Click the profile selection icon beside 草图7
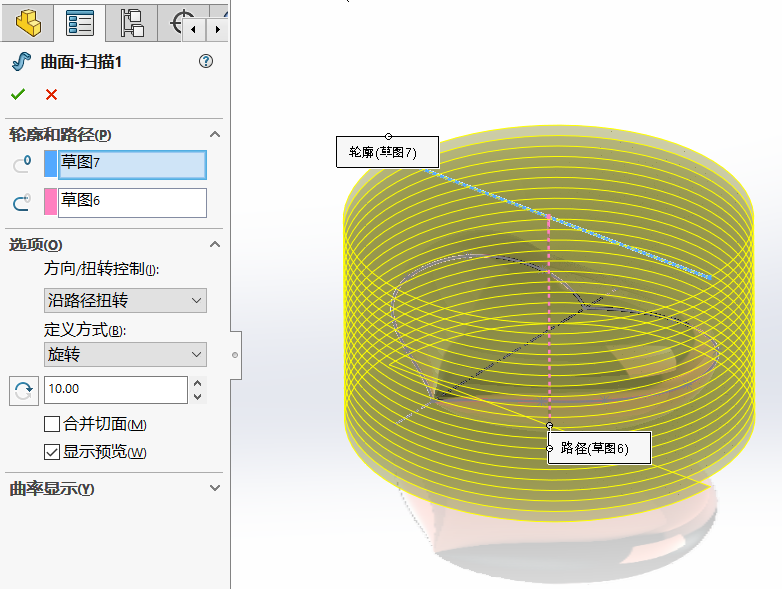The height and width of the screenshot is (589, 782). pyautogui.click(x=21, y=164)
